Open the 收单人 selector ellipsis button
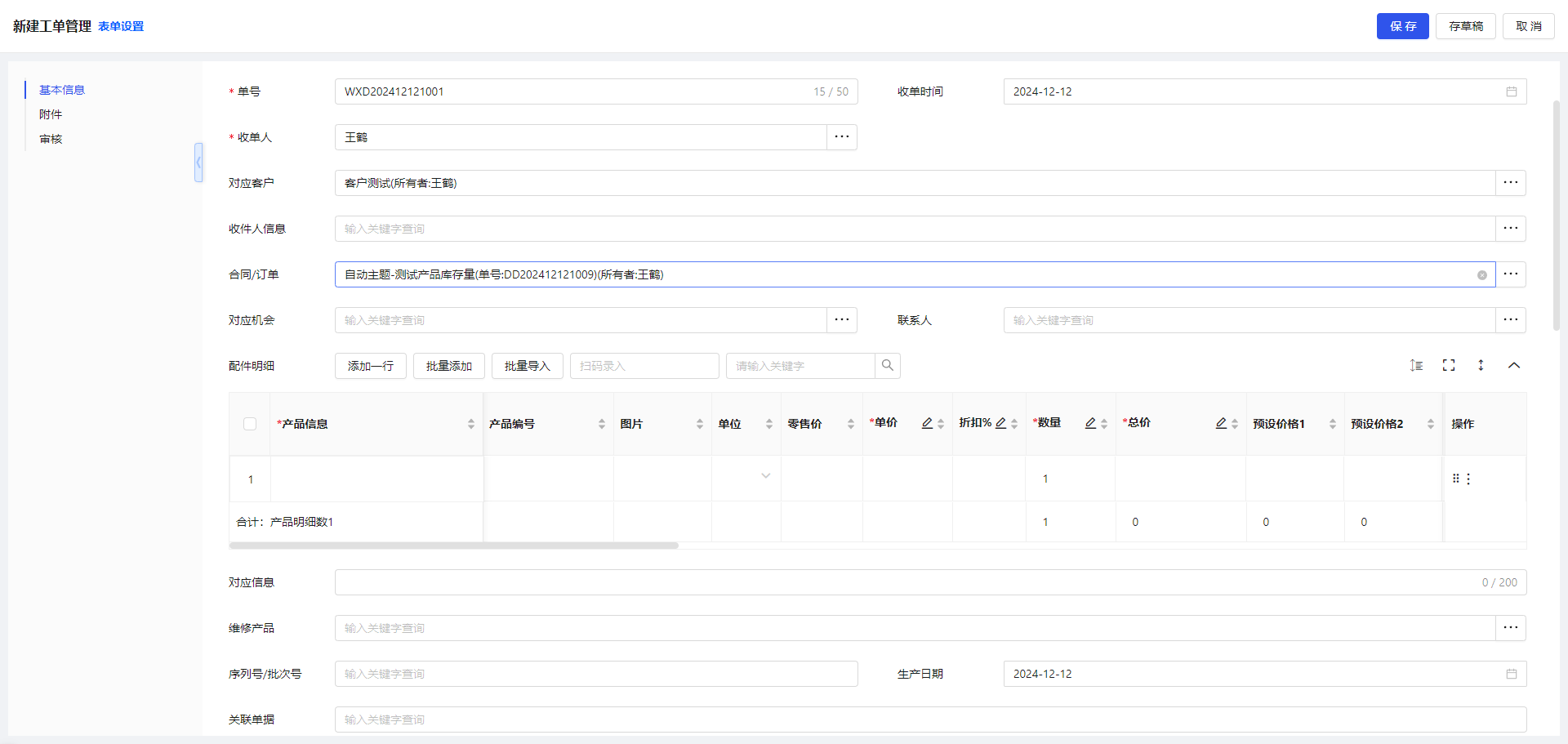 click(x=842, y=137)
